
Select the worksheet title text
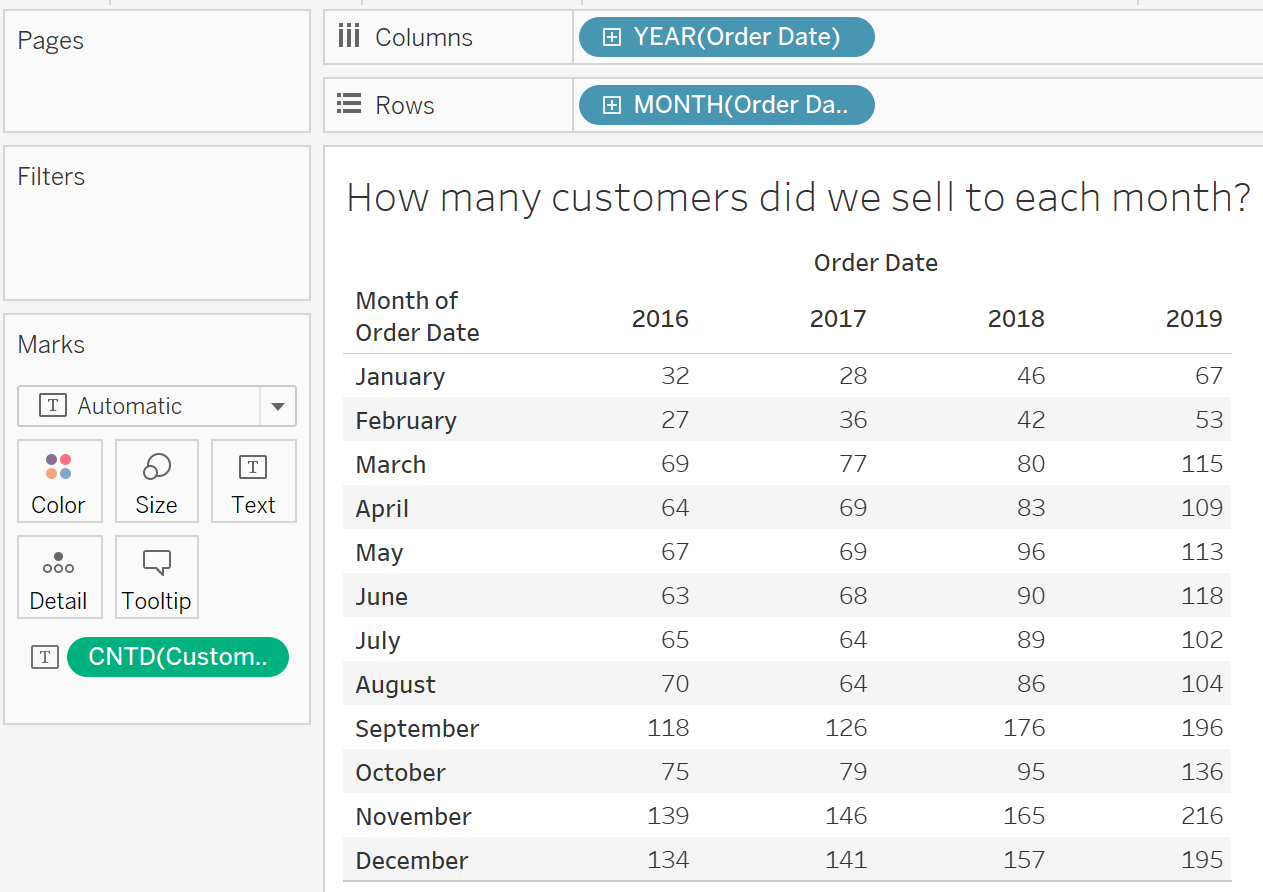(x=798, y=197)
